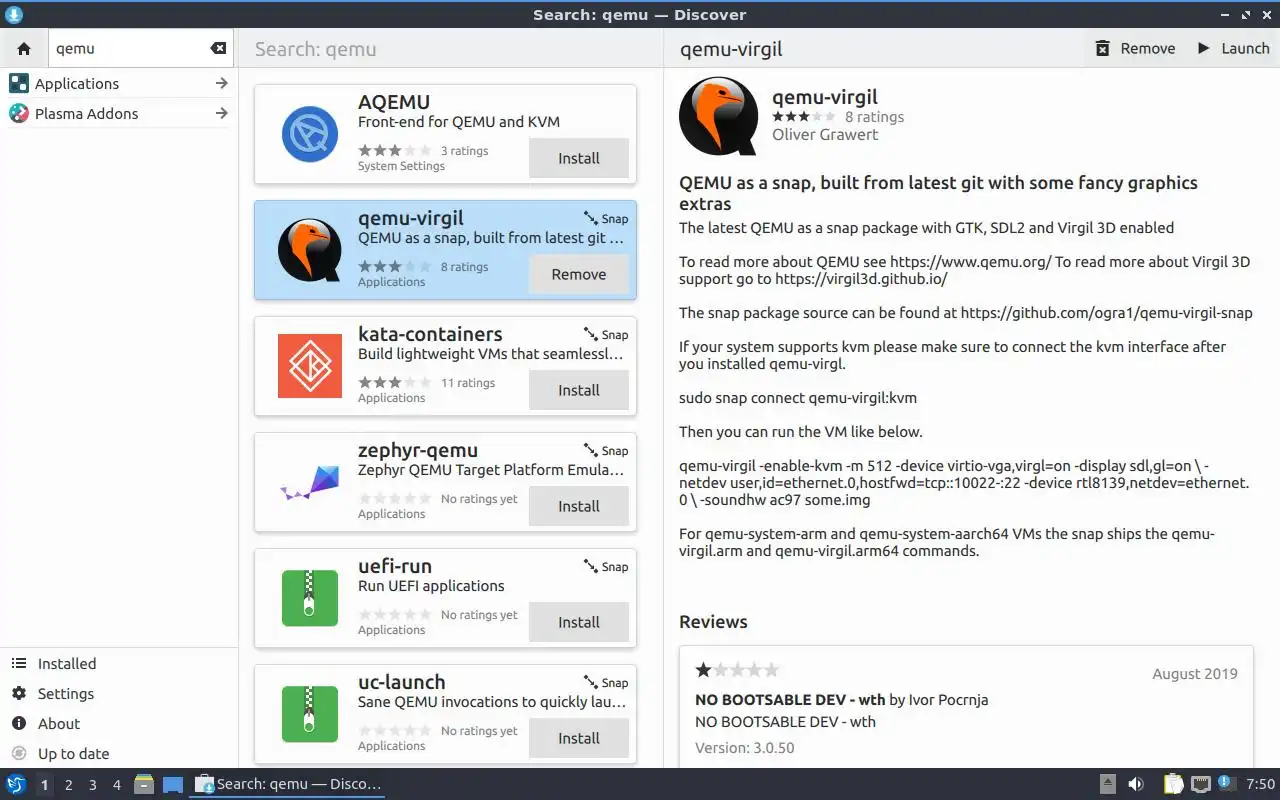
Task: Open the Lubuntu start menu
Action: tap(16, 784)
